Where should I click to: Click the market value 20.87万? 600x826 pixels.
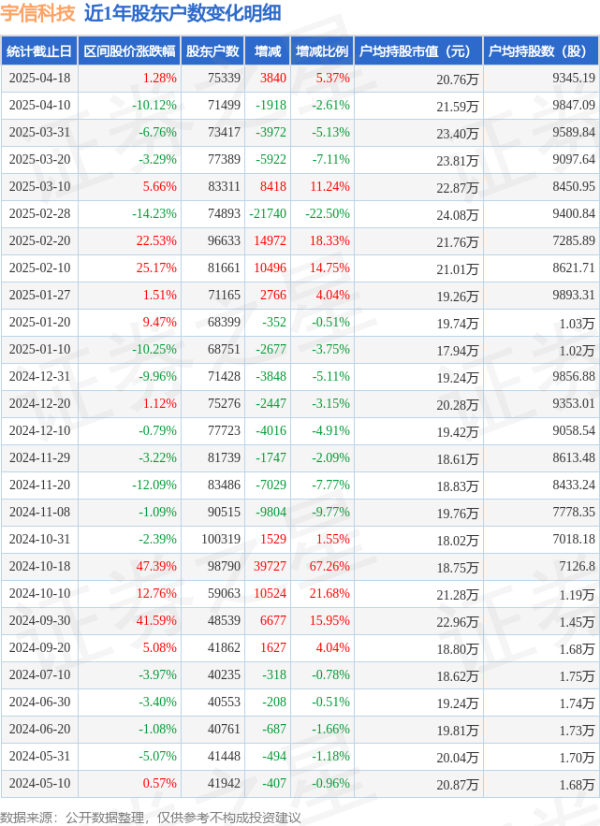tap(457, 784)
